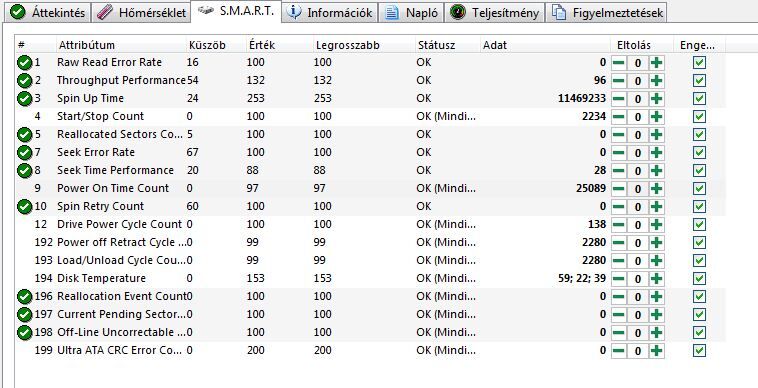This screenshot has height=388, width=758.
Task: Click green check icon for Throughput Performance
Action: pyautogui.click(x=24, y=80)
